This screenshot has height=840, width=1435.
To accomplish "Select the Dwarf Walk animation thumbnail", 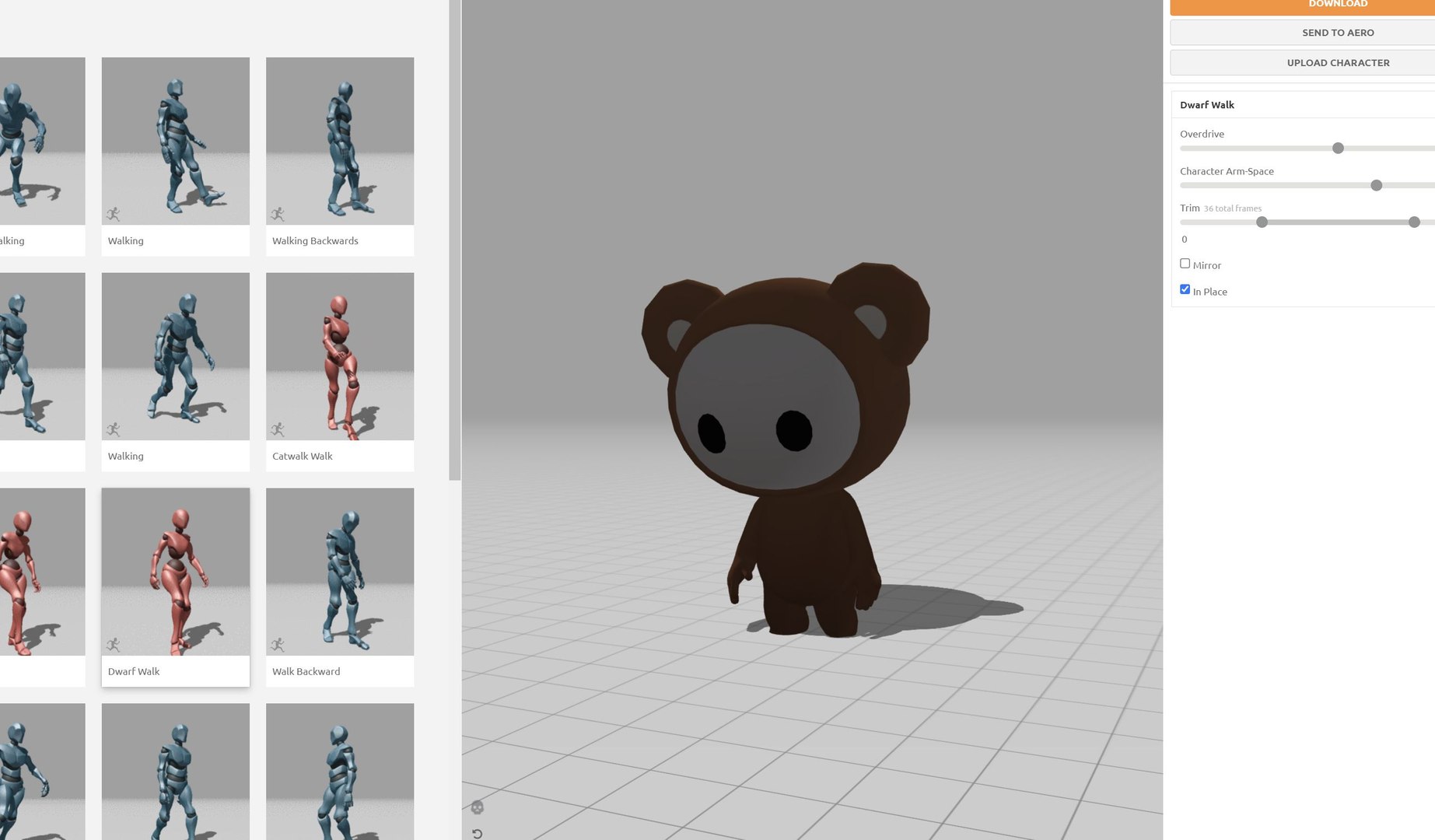I will pyautogui.click(x=176, y=572).
